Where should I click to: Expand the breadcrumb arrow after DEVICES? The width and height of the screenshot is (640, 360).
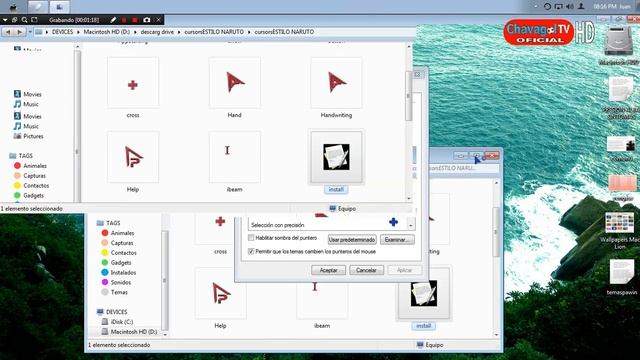tap(79, 32)
